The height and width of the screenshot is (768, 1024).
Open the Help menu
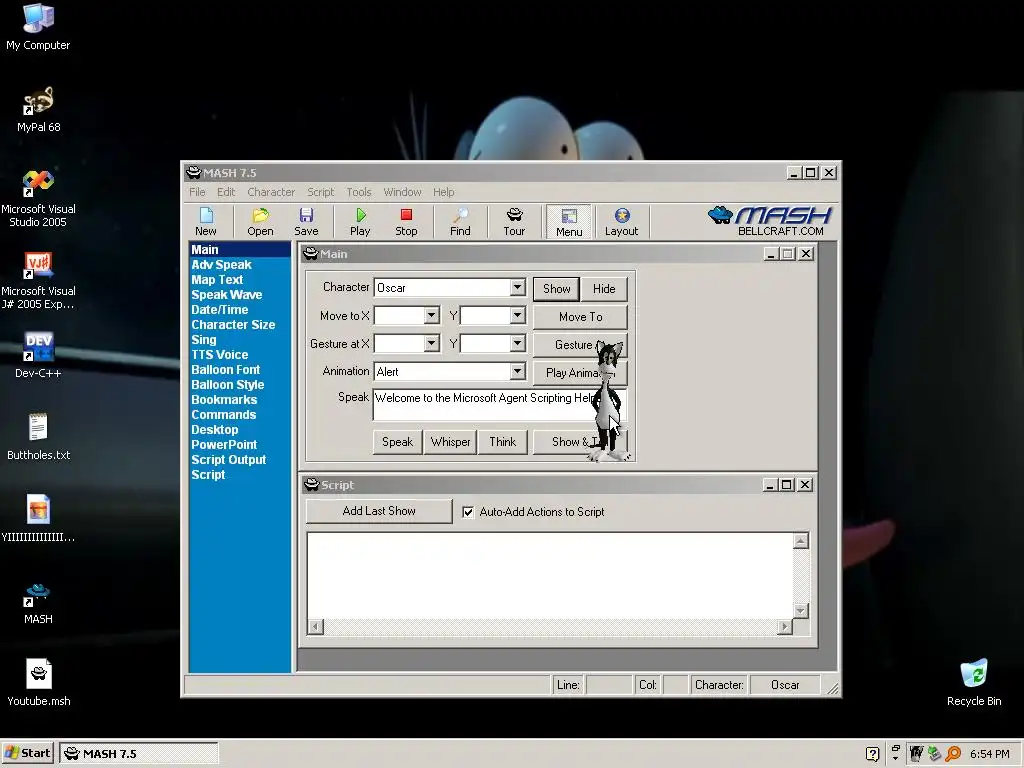[443, 192]
